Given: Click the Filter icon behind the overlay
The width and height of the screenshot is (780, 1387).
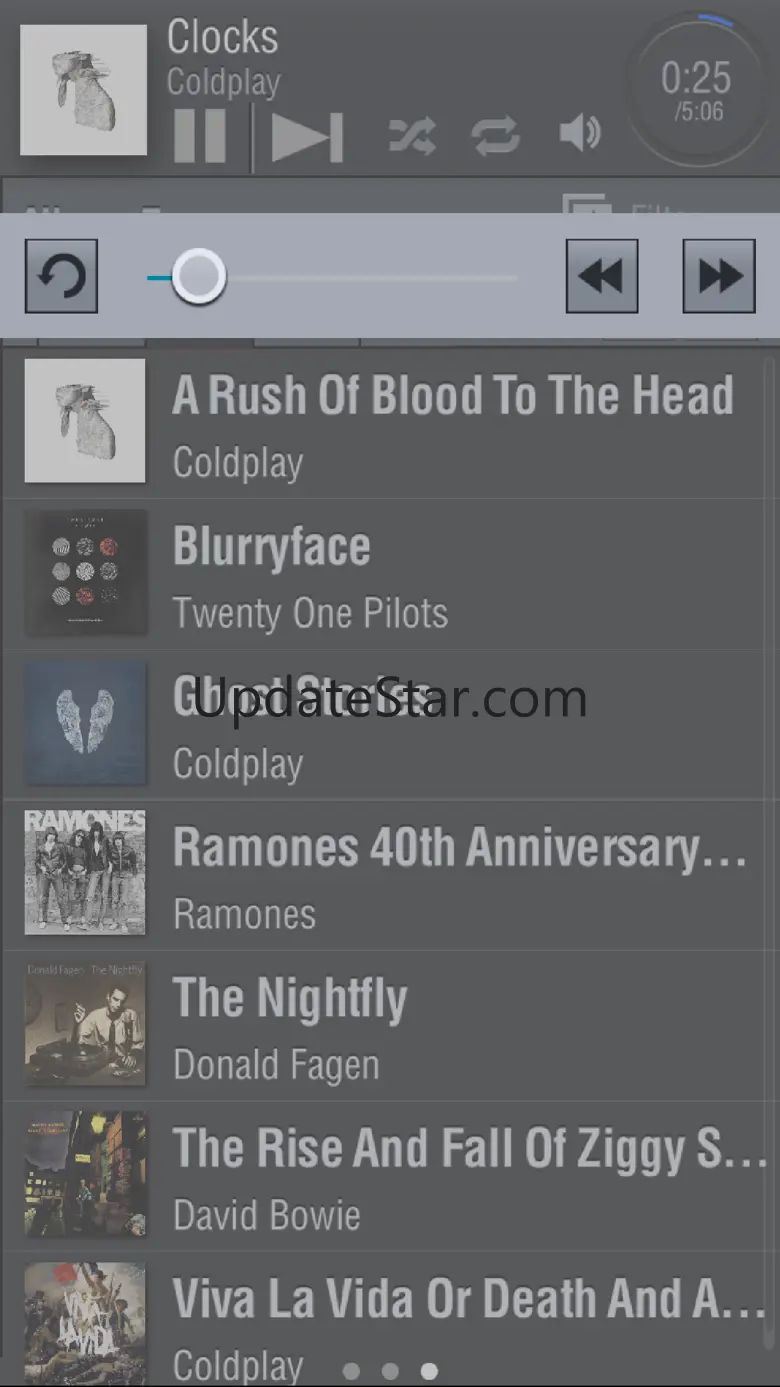Looking at the screenshot, I should [x=586, y=204].
